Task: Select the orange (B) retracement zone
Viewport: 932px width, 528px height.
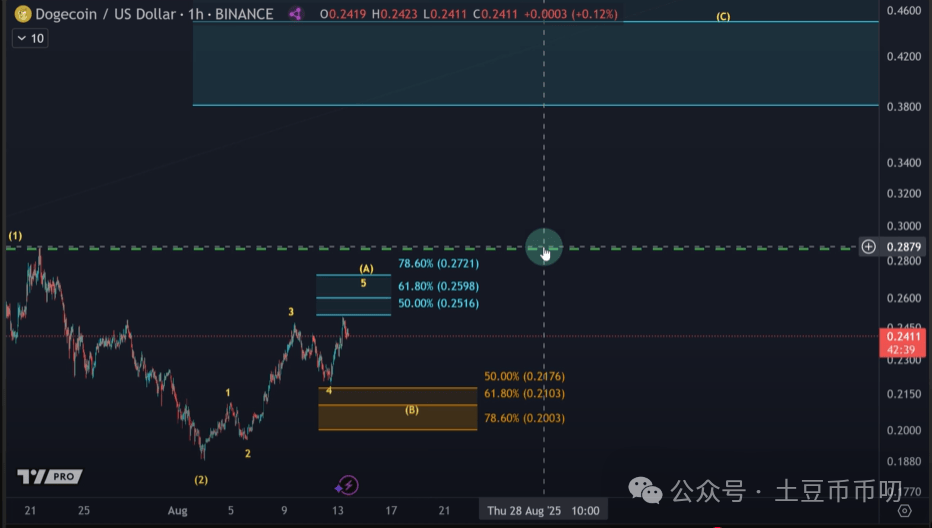Action: pyautogui.click(x=398, y=408)
